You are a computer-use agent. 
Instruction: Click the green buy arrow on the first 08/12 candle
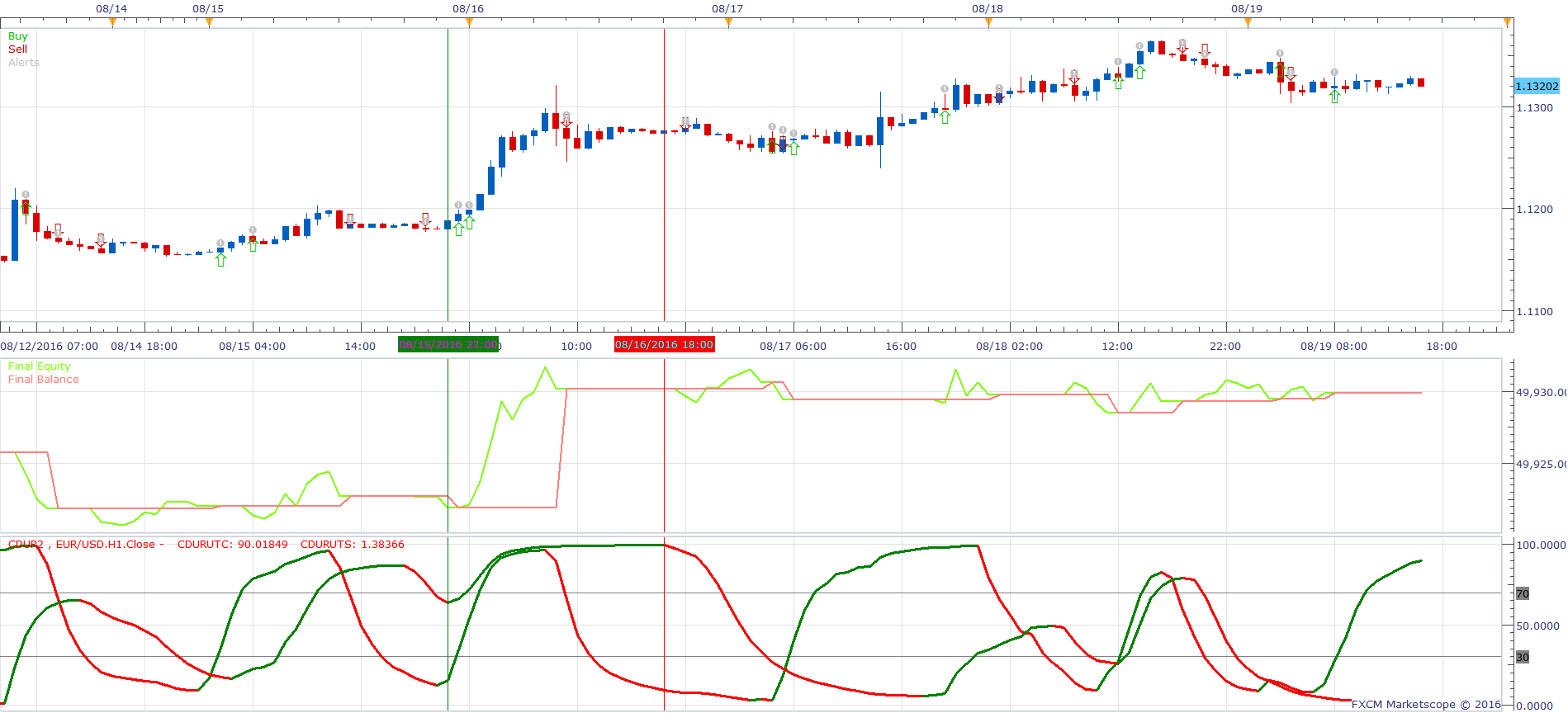point(26,208)
